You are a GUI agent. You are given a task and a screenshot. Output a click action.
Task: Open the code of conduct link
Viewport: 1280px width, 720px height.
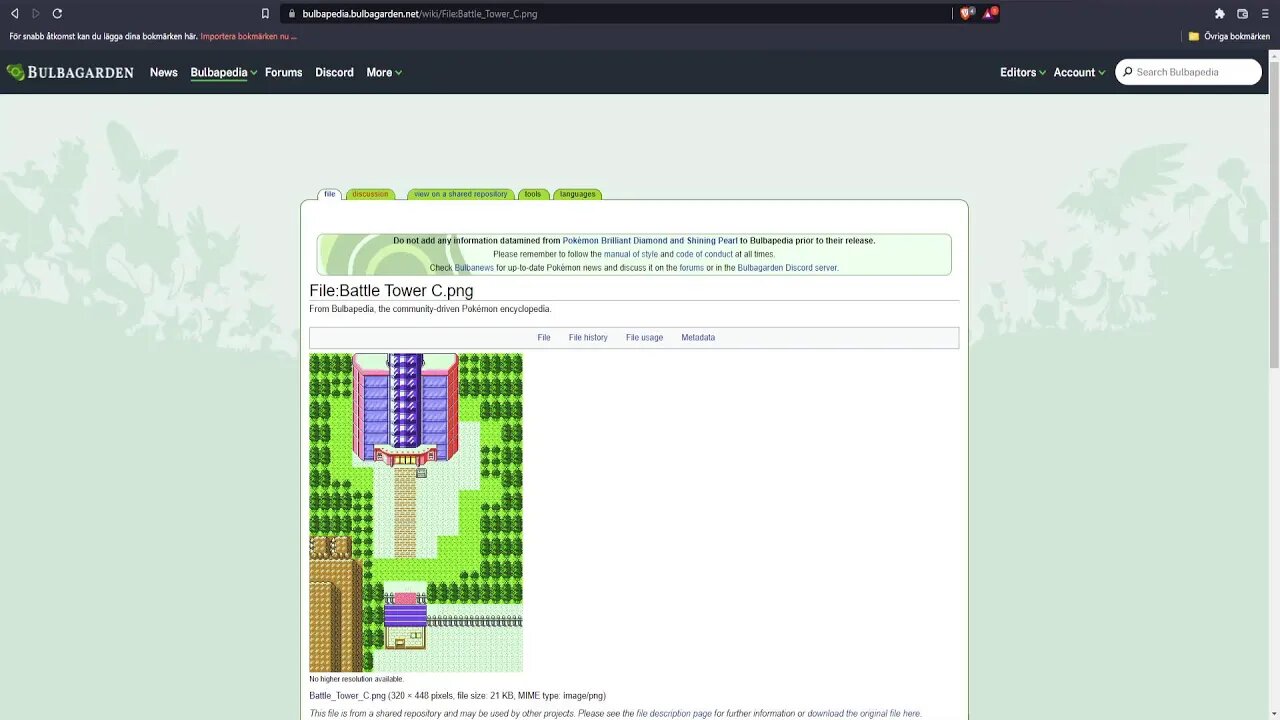(704, 254)
